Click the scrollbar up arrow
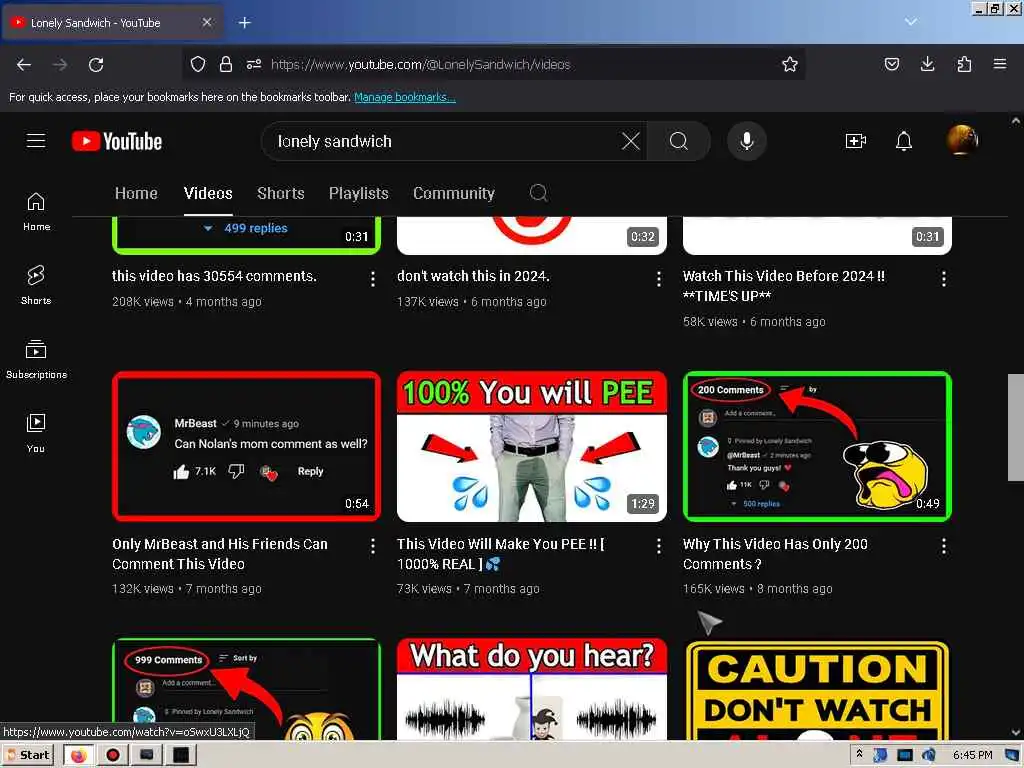The width and height of the screenshot is (1024, 768). coord(1016,121)
